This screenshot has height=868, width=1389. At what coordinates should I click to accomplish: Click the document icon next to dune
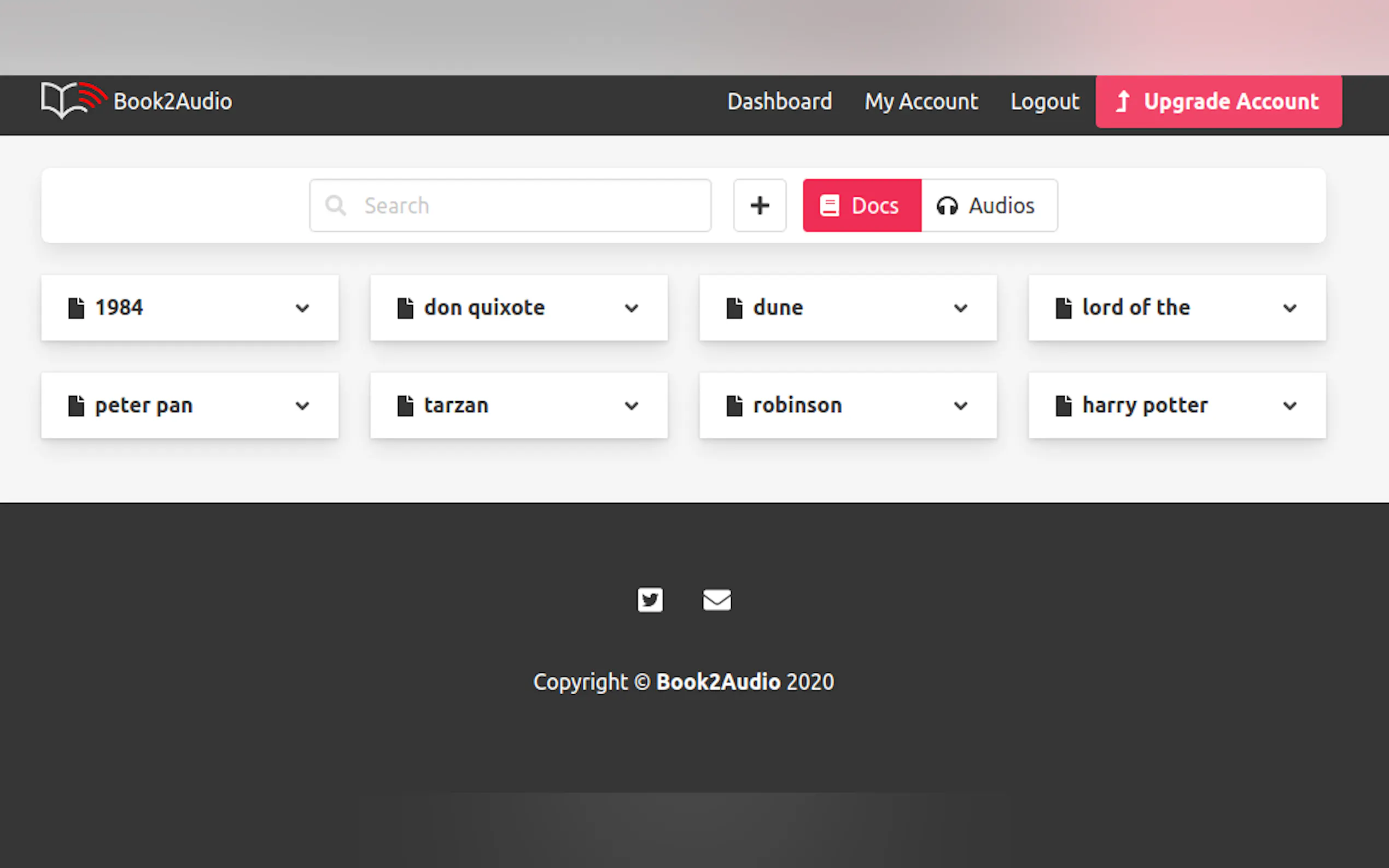[734, 308]
